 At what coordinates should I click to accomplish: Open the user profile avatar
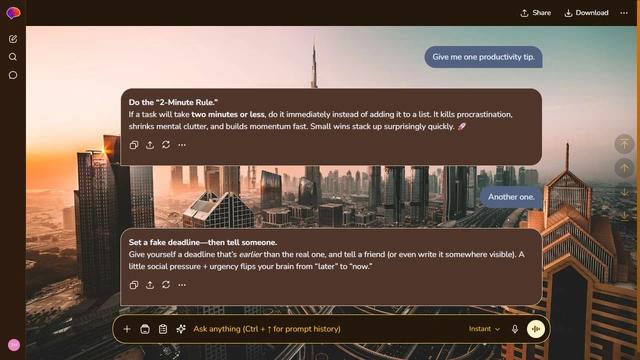coord(14,345)
